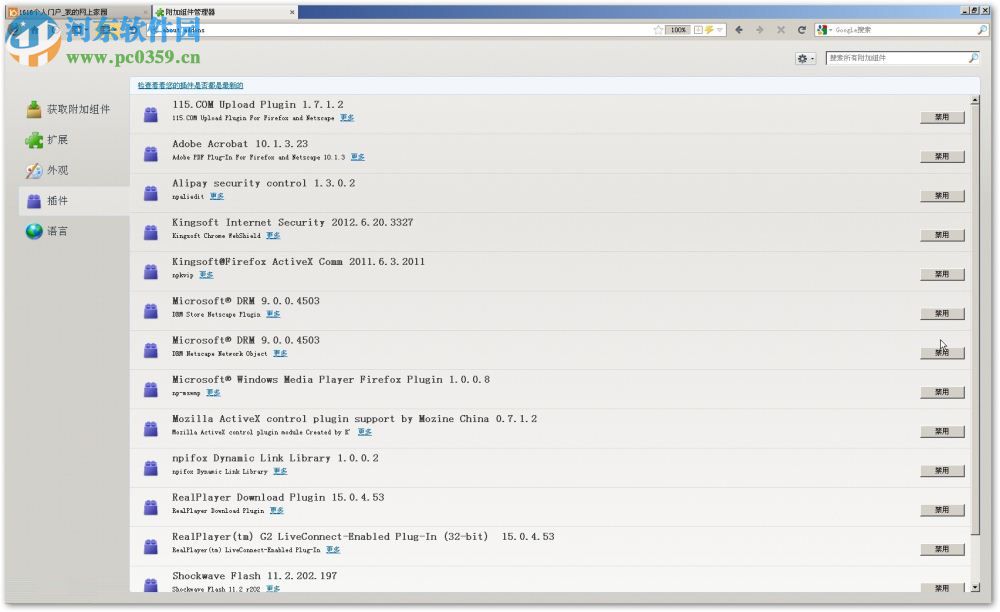The image size is (1000, 612).
Task: Open 更多 link for Adobe Acrobat
Action: (x=358, y=157)
